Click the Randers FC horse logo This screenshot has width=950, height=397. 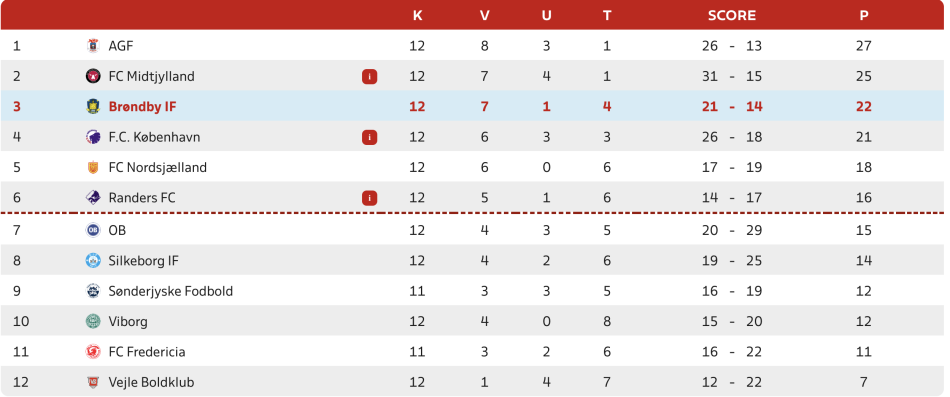[x=92, y=198]
